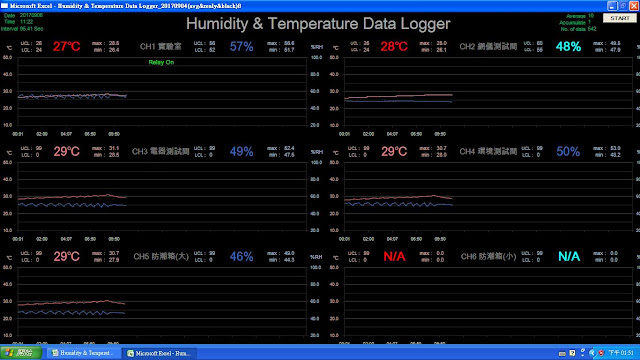Select the CH4 29°C temperature reading

click(394, 151)
